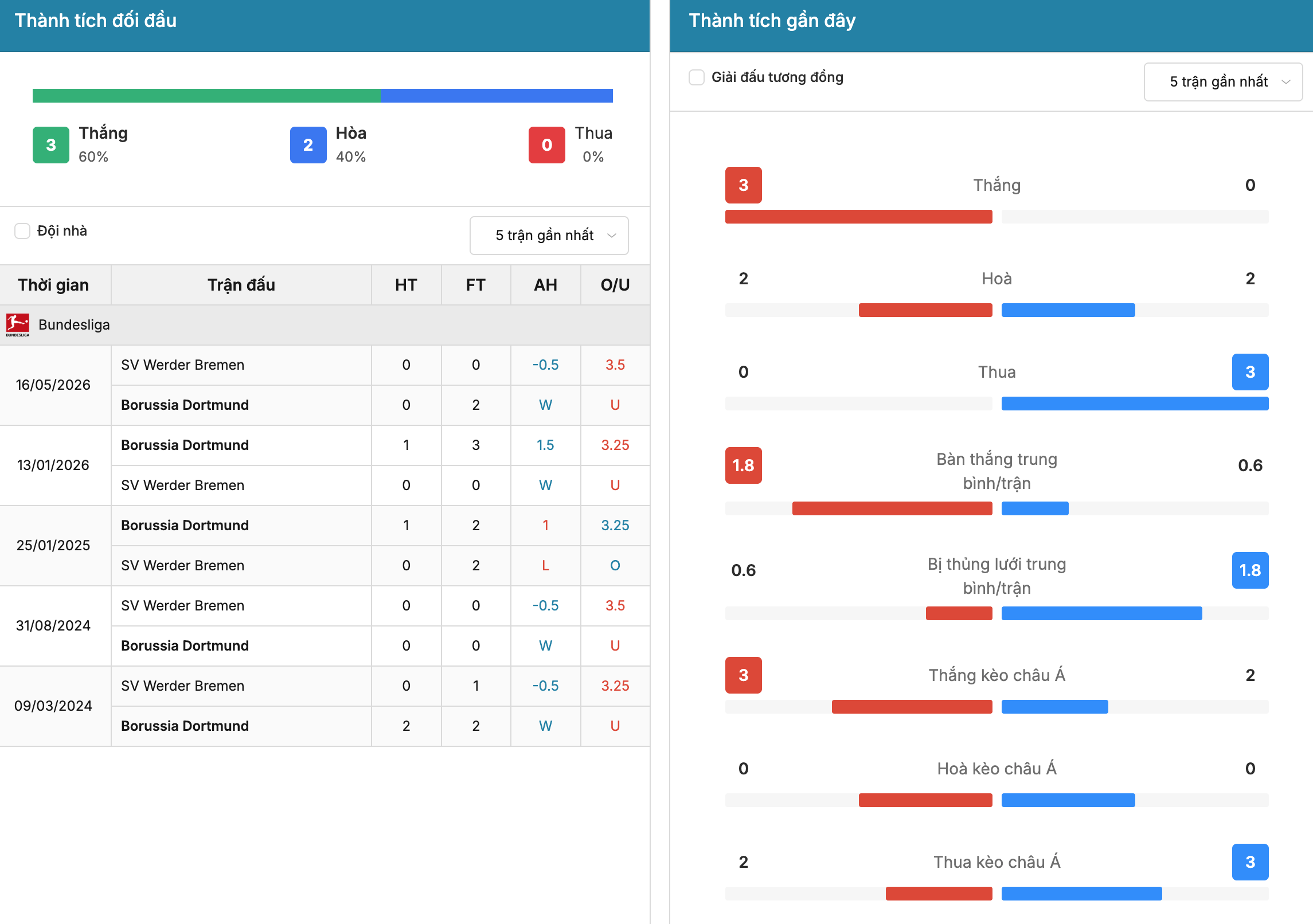Image resolution: width=1313 pixels, height=924 pixels.
Task: Click the O/U column header
Action: point(615,285)
